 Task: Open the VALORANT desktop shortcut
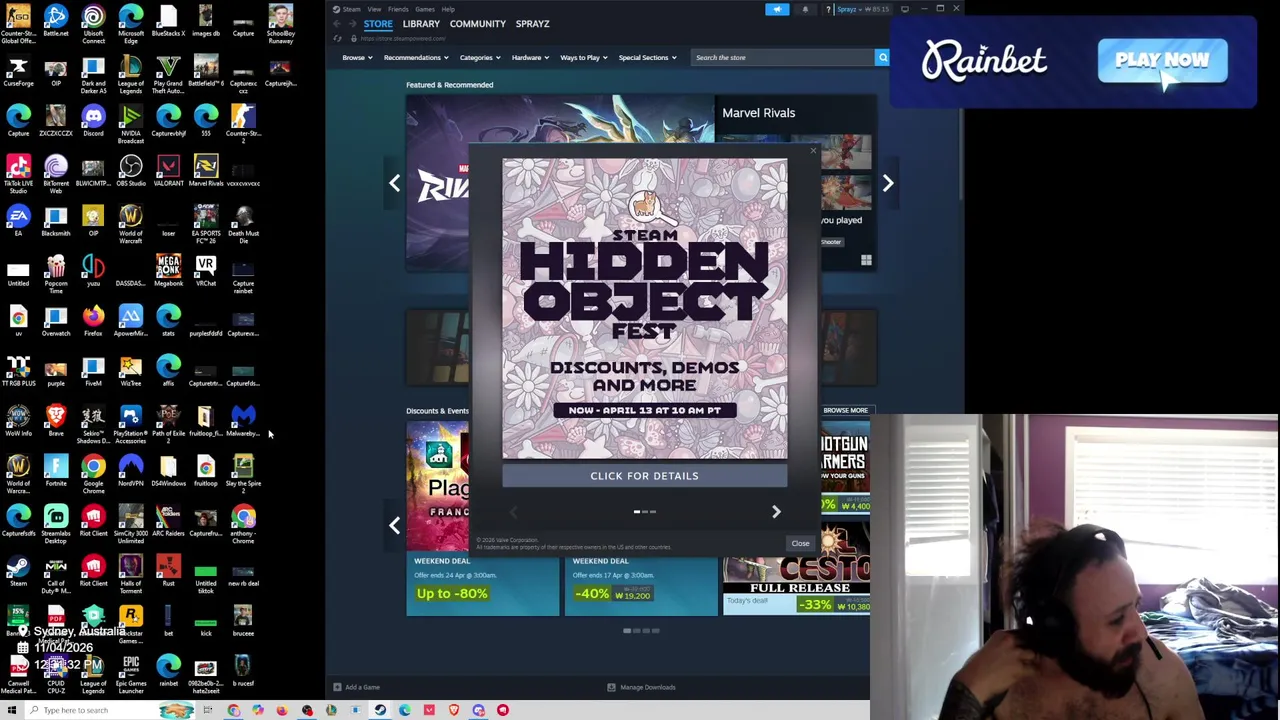(168, 171)
